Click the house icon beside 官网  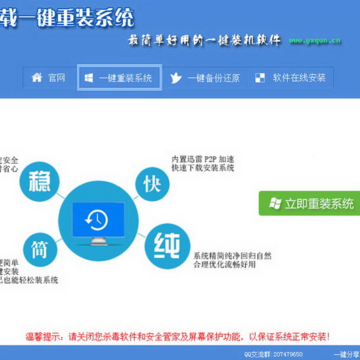click(x=37, y=78)
